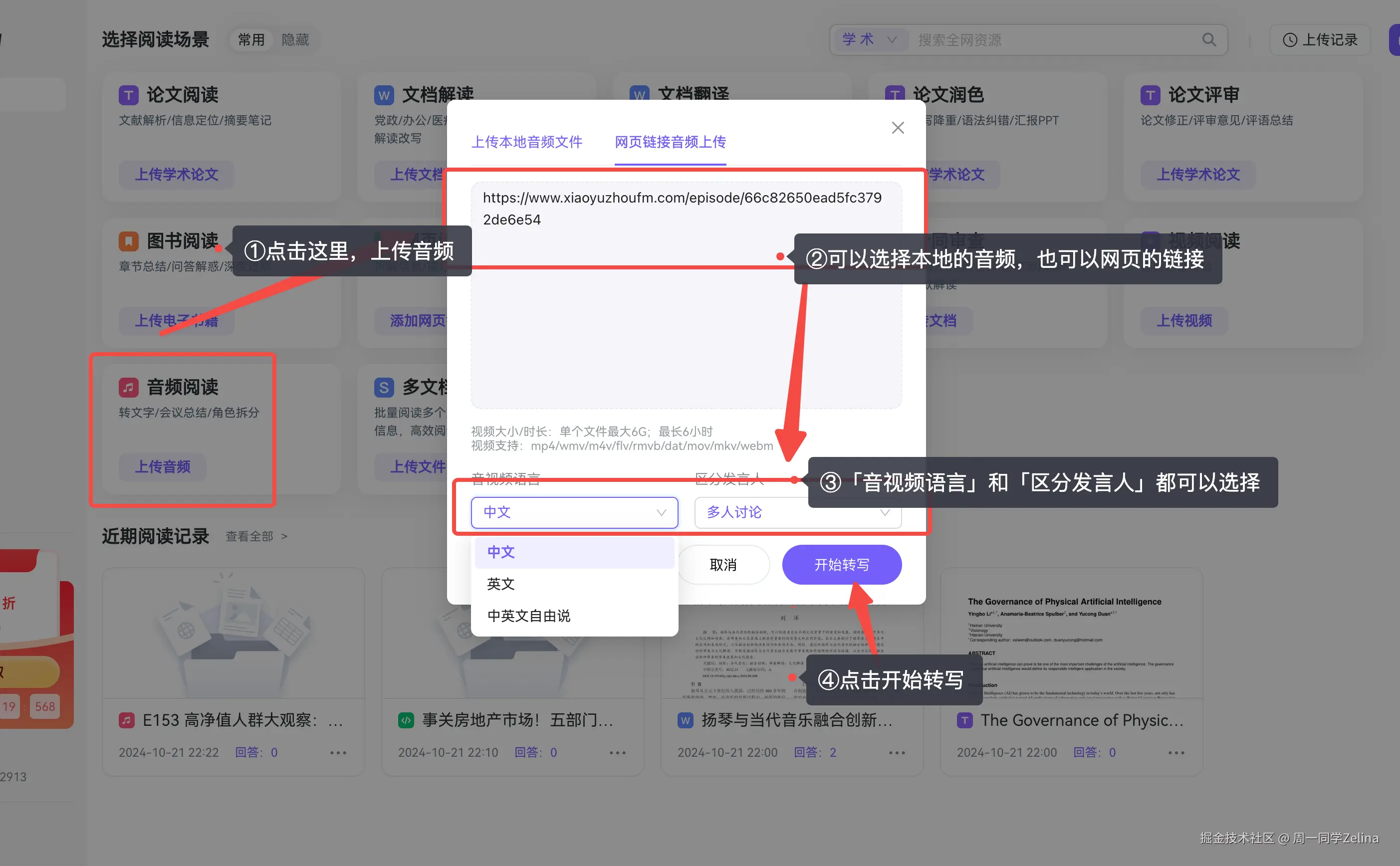The width and height of the screenshot is (1400, 866).
Task: Select the 音频阅读 music note icon
Action: [128, 387]
